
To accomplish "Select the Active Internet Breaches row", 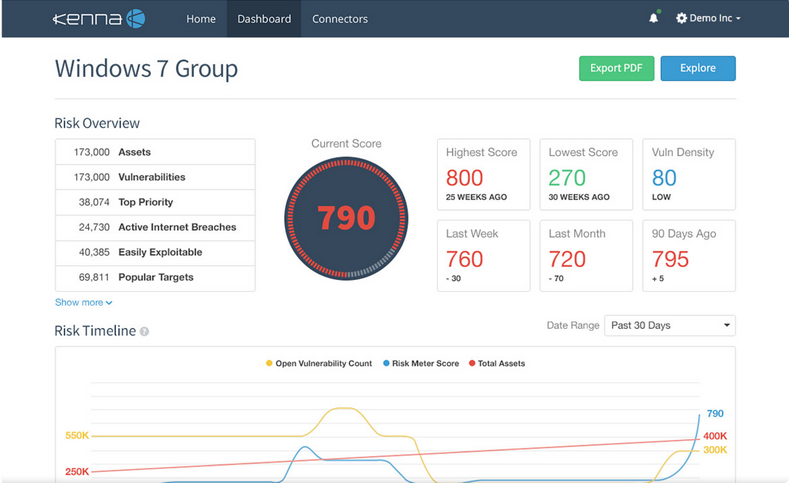I will 155,227.
